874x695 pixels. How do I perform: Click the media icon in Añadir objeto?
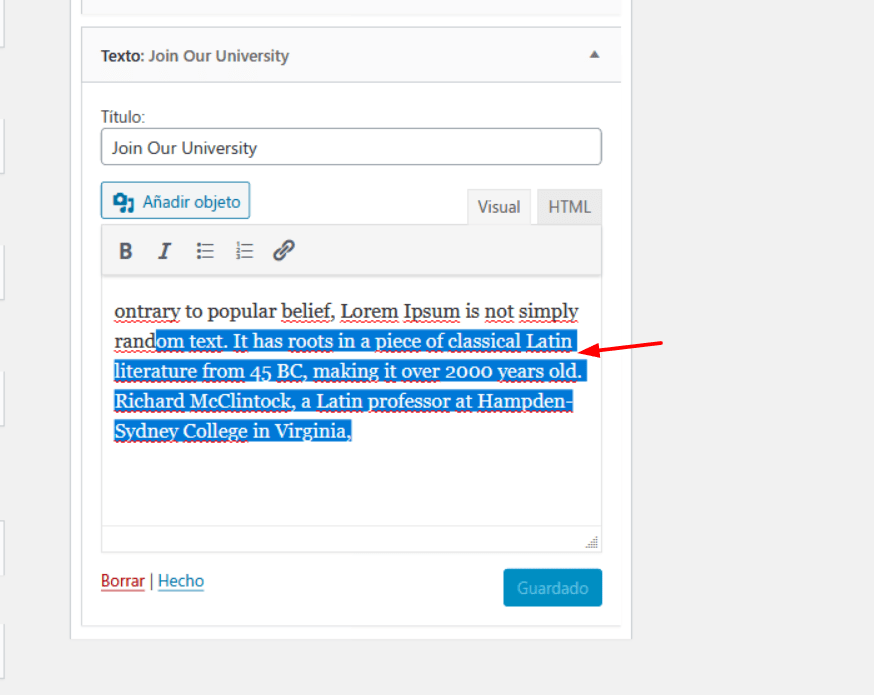[x=123, y=202]
